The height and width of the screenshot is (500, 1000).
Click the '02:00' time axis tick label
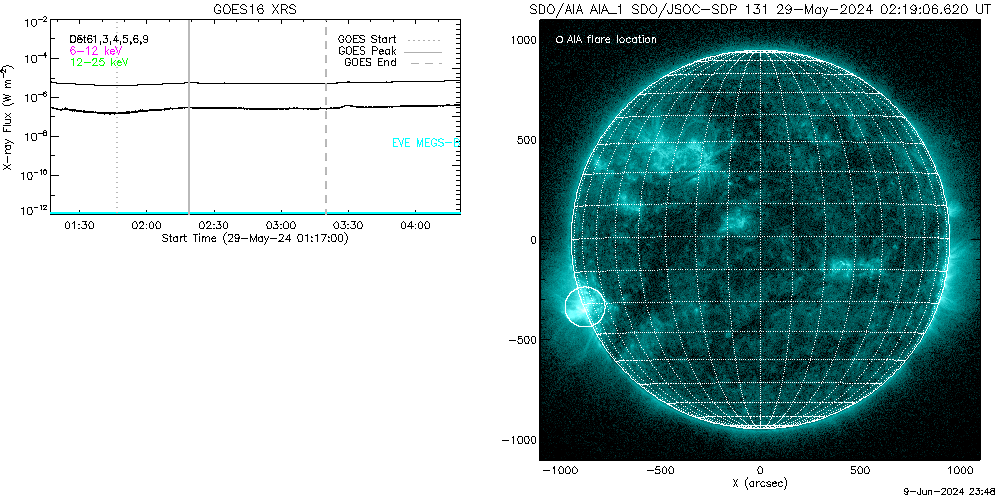click(x=146, y=226)
